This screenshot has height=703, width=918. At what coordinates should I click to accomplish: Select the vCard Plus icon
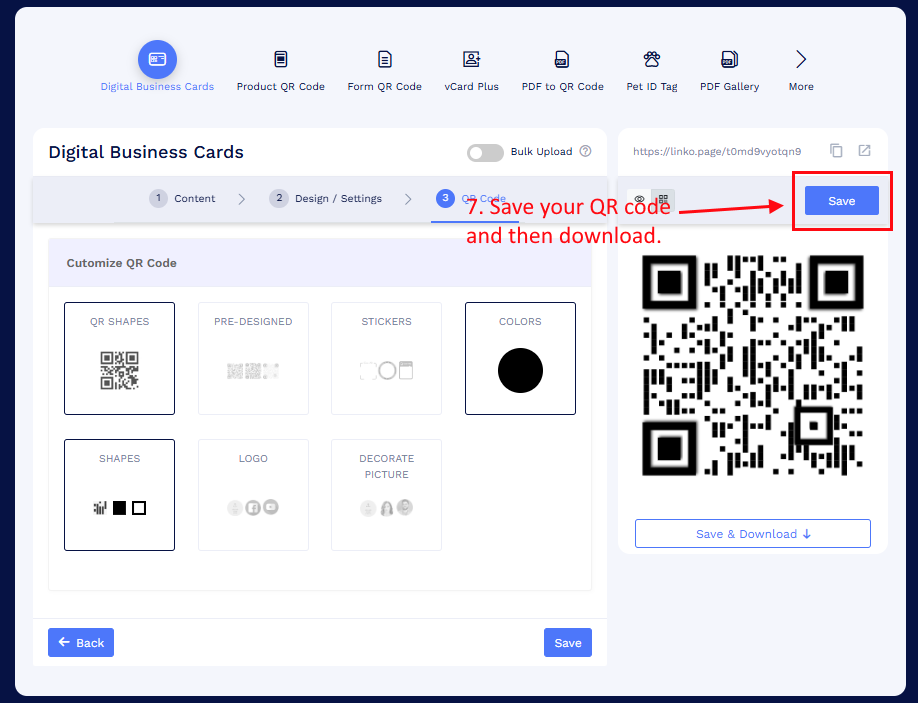(x=471, y=59)
